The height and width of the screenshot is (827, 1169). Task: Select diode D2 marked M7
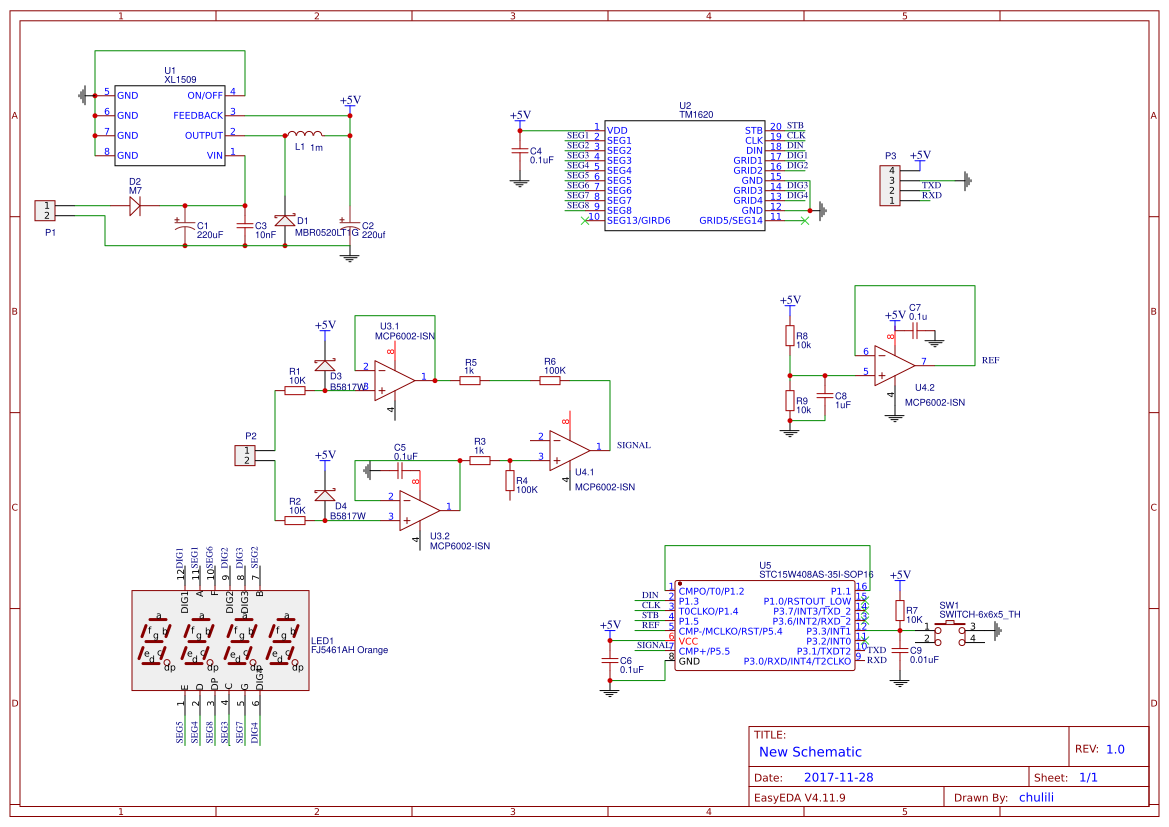click(x=133, y=204)
